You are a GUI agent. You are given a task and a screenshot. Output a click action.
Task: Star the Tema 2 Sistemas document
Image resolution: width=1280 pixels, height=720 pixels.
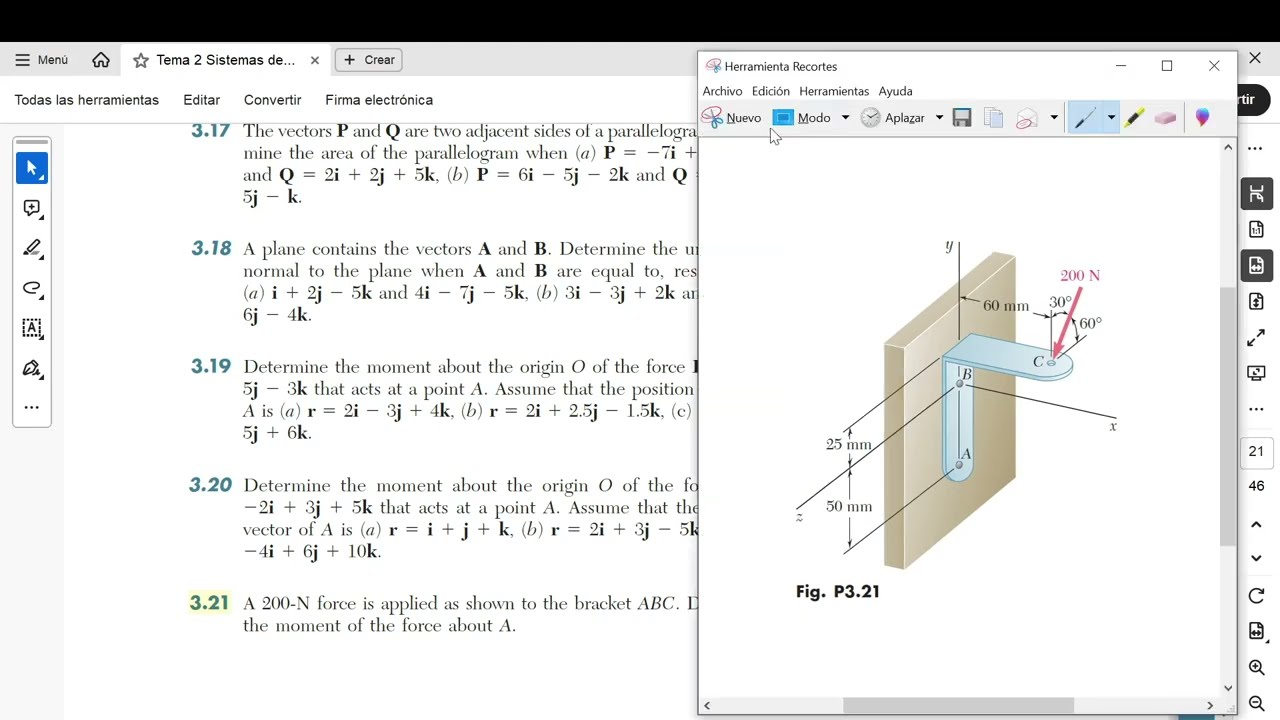point(141,60)
